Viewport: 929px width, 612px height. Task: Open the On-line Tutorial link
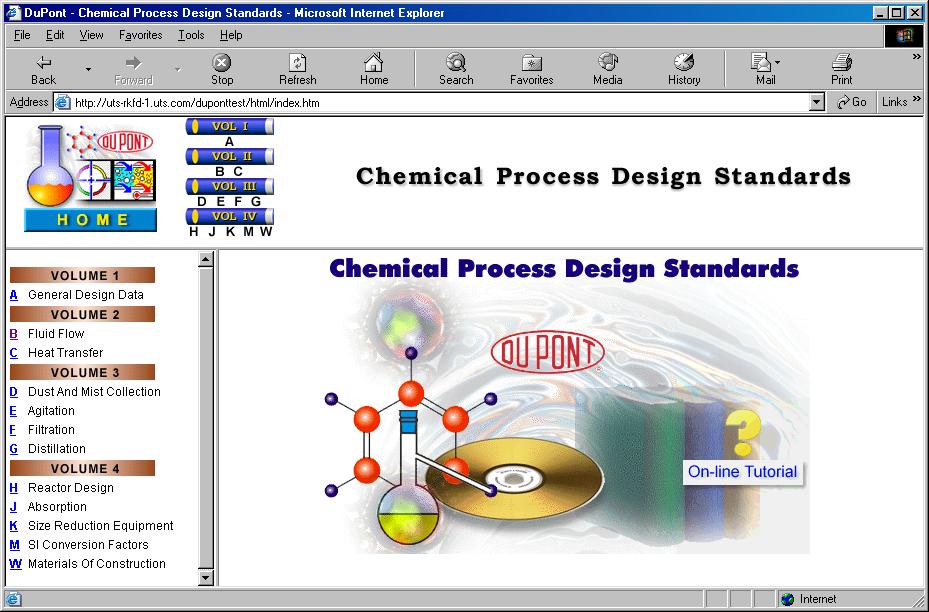pyautogui.click(x=741, y=472)
